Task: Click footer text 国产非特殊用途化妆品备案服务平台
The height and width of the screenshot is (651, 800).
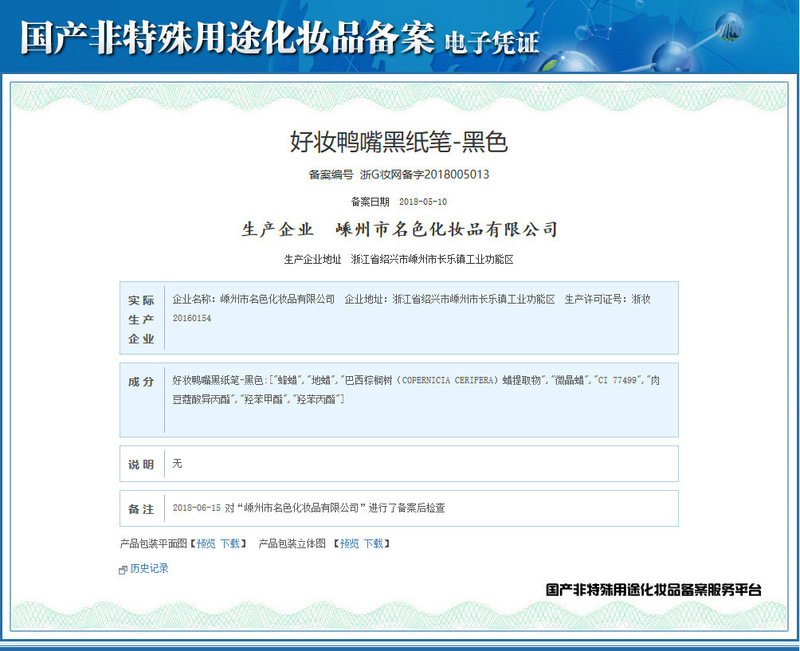Action: pyautogui.click(x=654, y=590)
